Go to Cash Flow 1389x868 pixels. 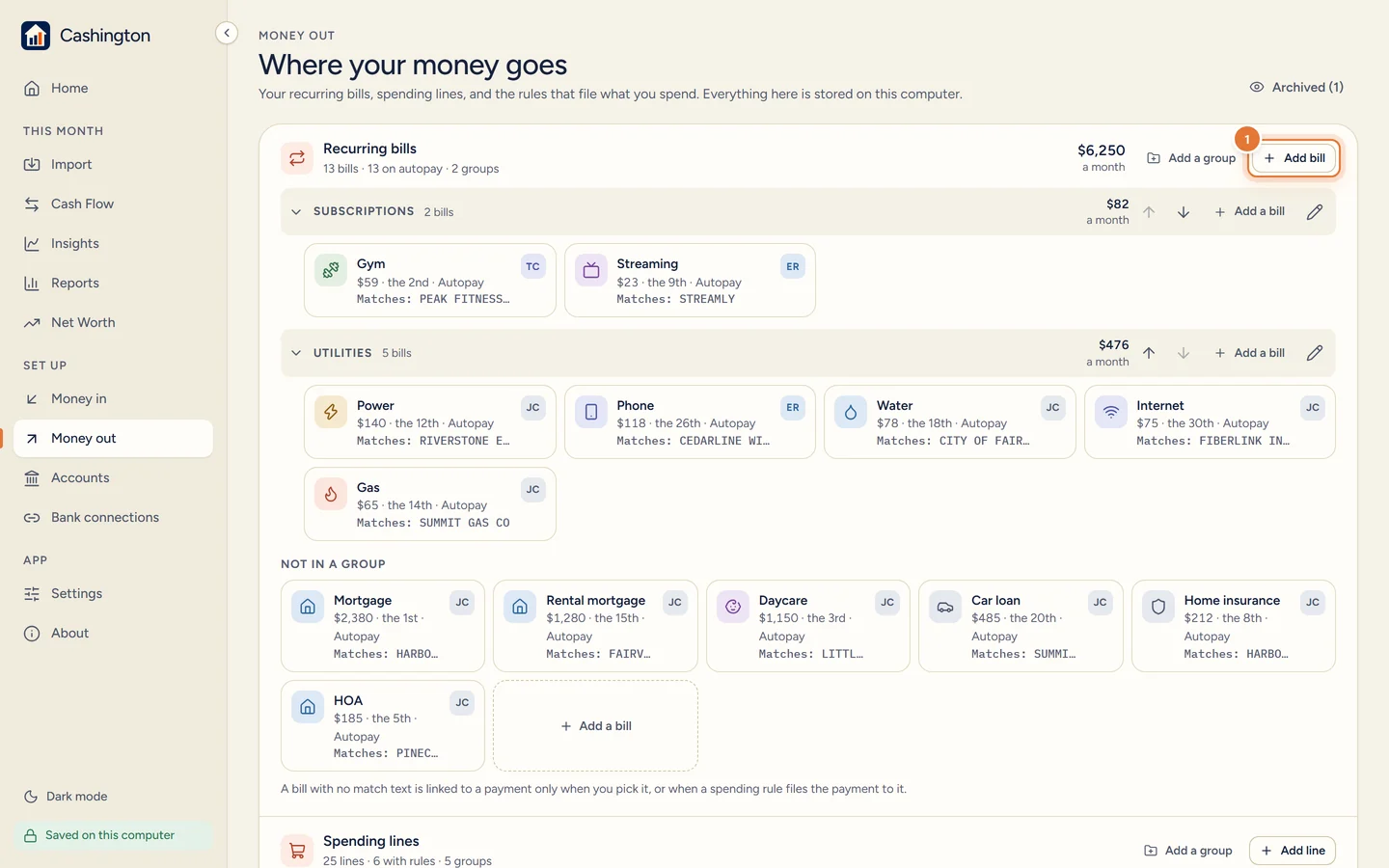114,203
